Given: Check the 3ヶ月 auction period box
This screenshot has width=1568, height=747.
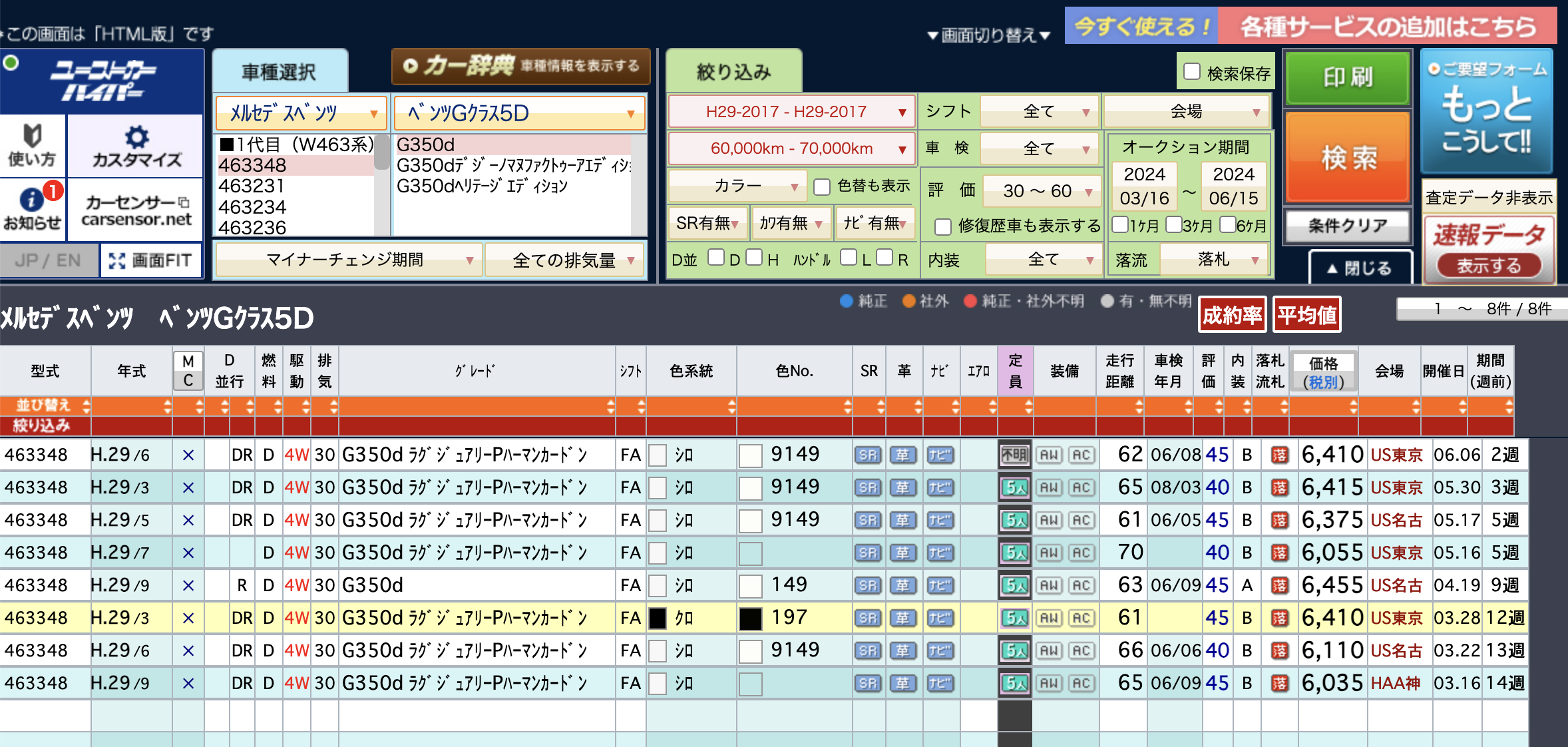Looking at the screenshot, I should (x=1174, y=224).
